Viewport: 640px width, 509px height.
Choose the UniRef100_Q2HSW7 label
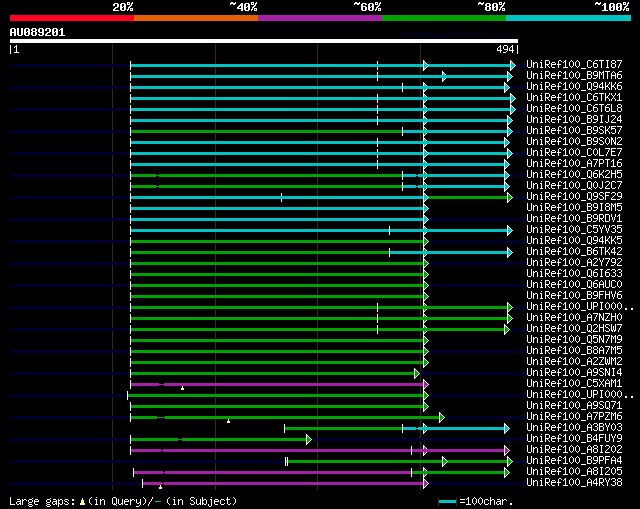pyautogui.click(x=574, y=329)
